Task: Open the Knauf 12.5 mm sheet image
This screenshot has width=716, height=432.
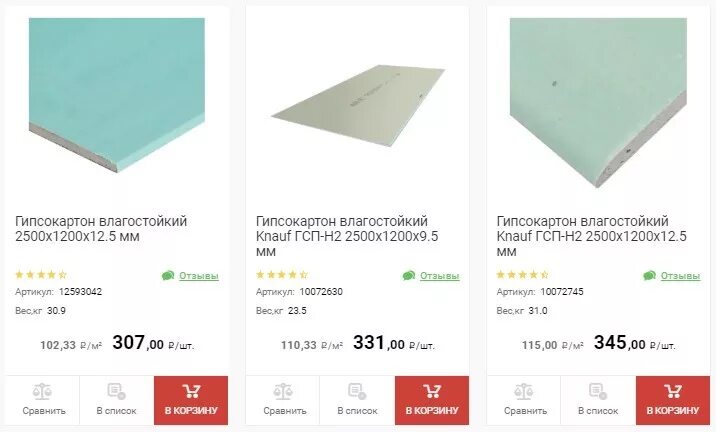Action: (598, 103)
